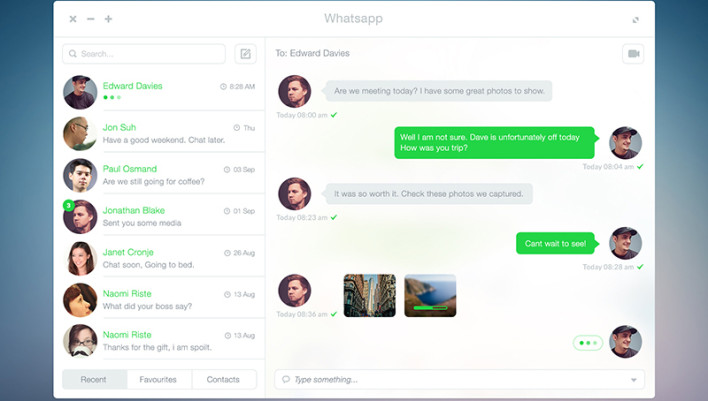Click the 'Today 08:36 am' timestamp
The height and width of the screenshot is (401, 708).
302,314
